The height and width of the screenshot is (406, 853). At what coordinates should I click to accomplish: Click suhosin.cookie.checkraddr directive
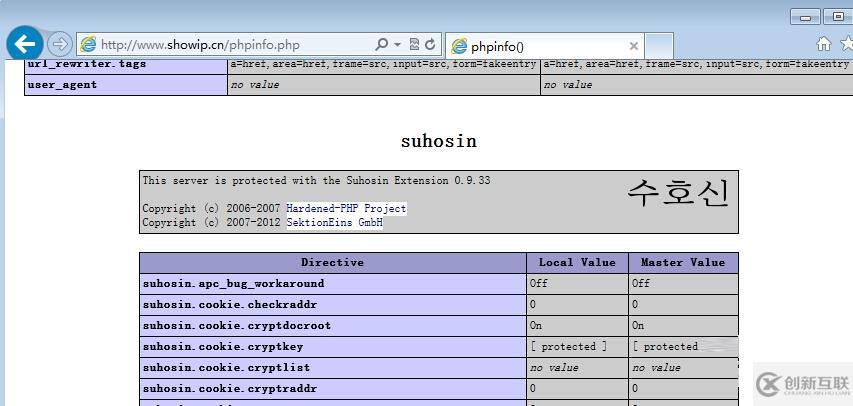tap(333, 305)
